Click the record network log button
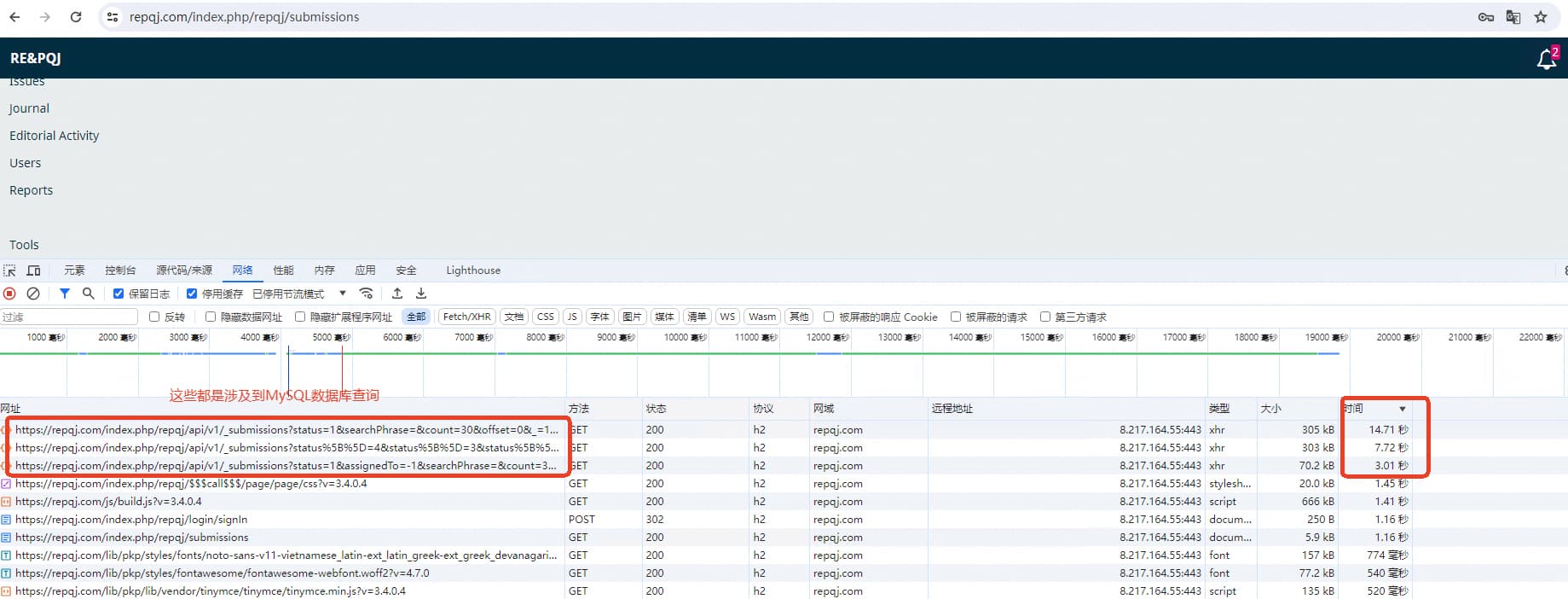This screenshot has width=1568, height=599. pyautogui.click(x=9, y=294)
